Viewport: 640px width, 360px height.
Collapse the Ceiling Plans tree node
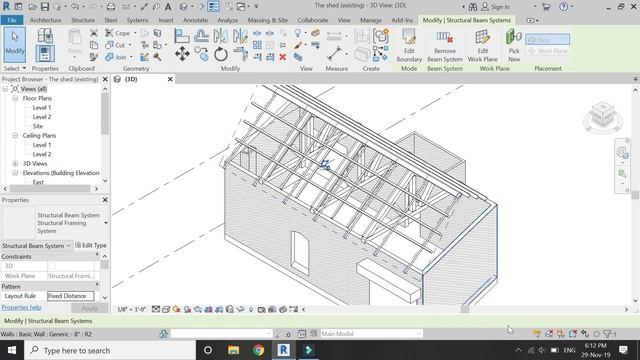coord(15,136)
